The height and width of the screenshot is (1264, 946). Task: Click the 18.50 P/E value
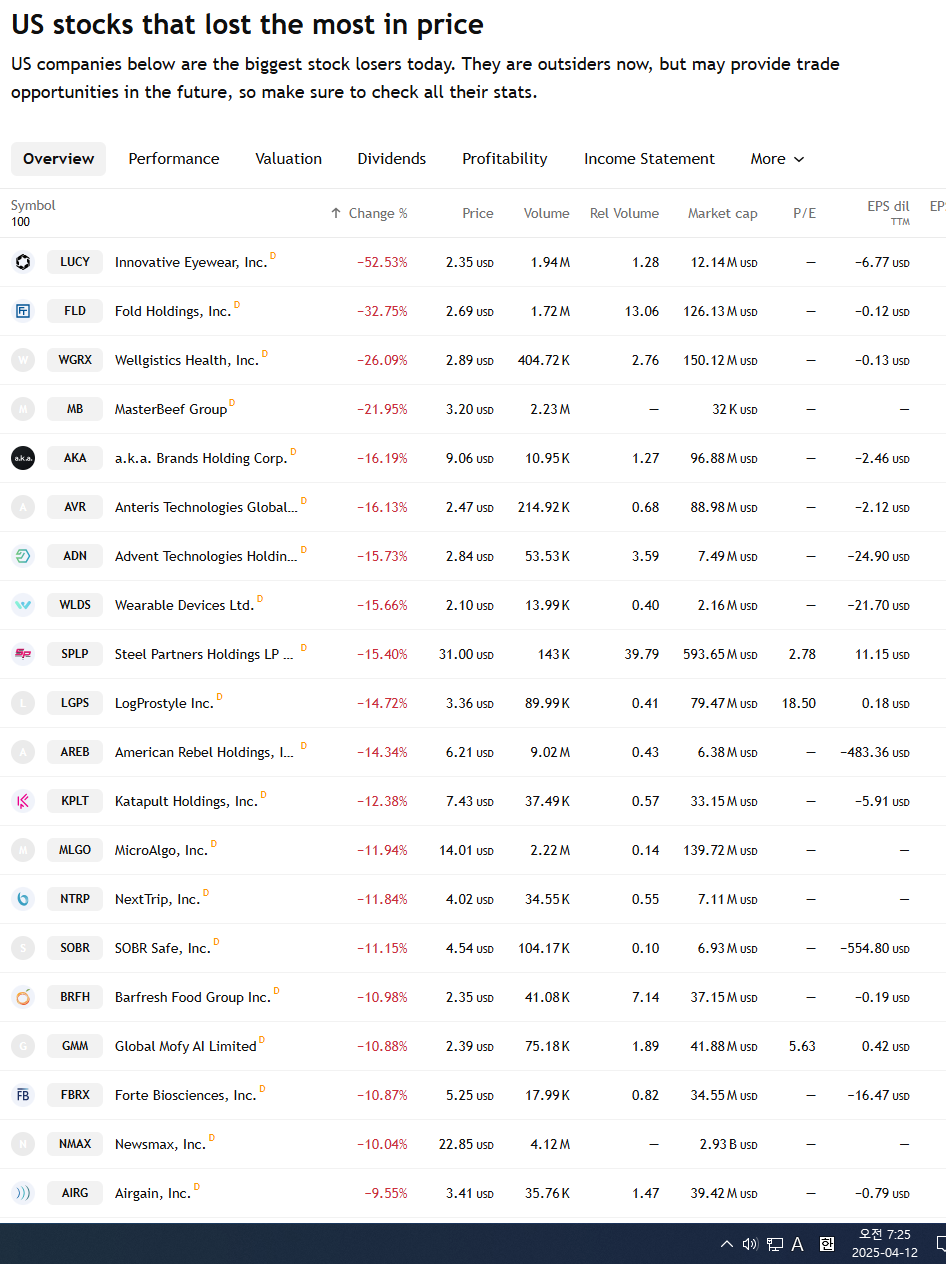(799, 703)
